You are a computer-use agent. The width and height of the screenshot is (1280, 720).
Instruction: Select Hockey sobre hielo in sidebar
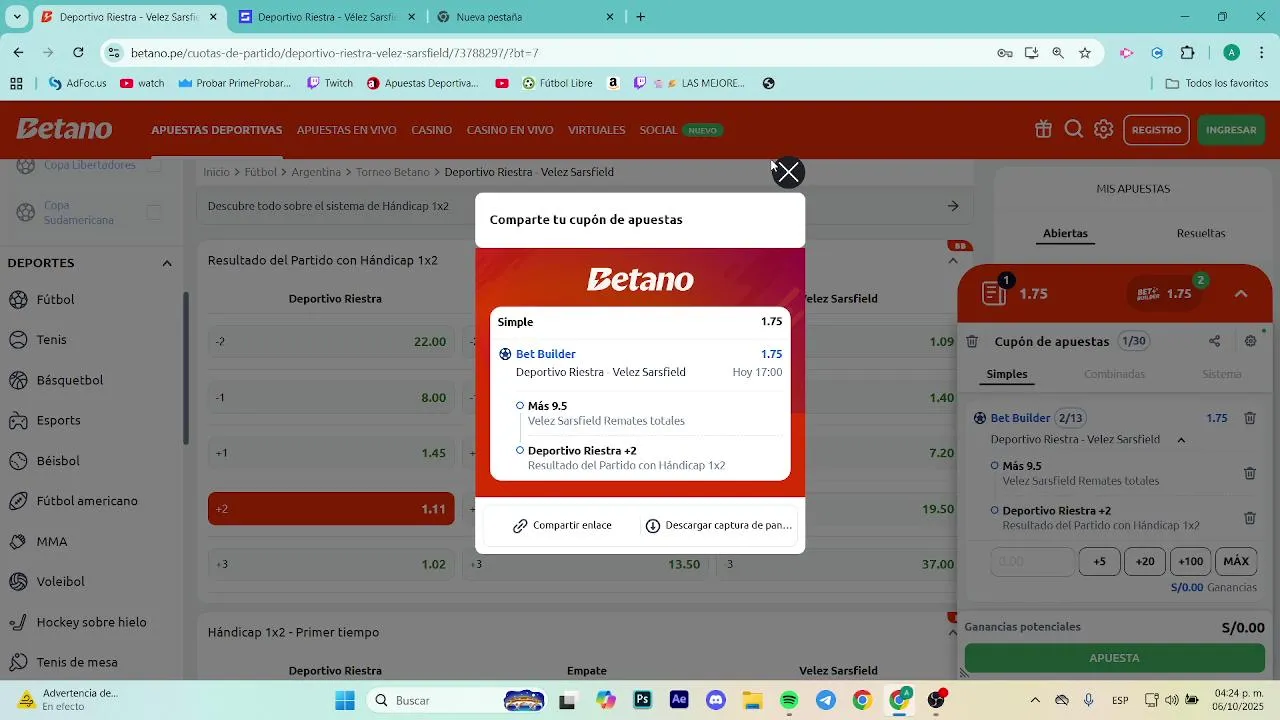91,622
